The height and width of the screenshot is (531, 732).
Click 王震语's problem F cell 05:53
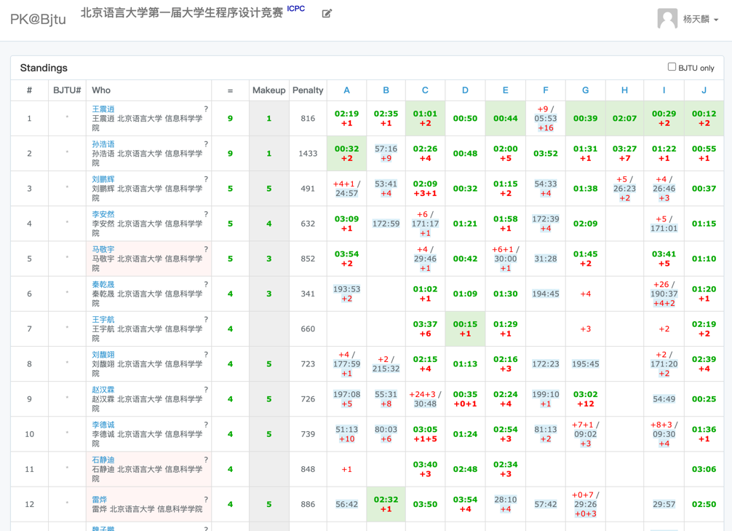[545, 118]
